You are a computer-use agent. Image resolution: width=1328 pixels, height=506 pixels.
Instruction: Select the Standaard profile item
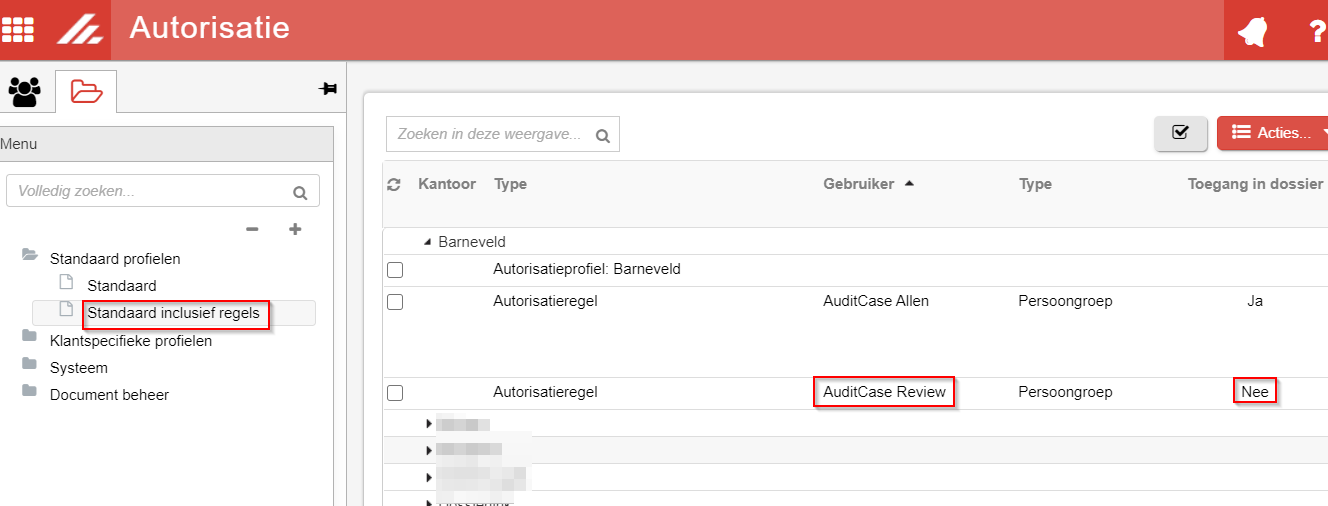121,286
